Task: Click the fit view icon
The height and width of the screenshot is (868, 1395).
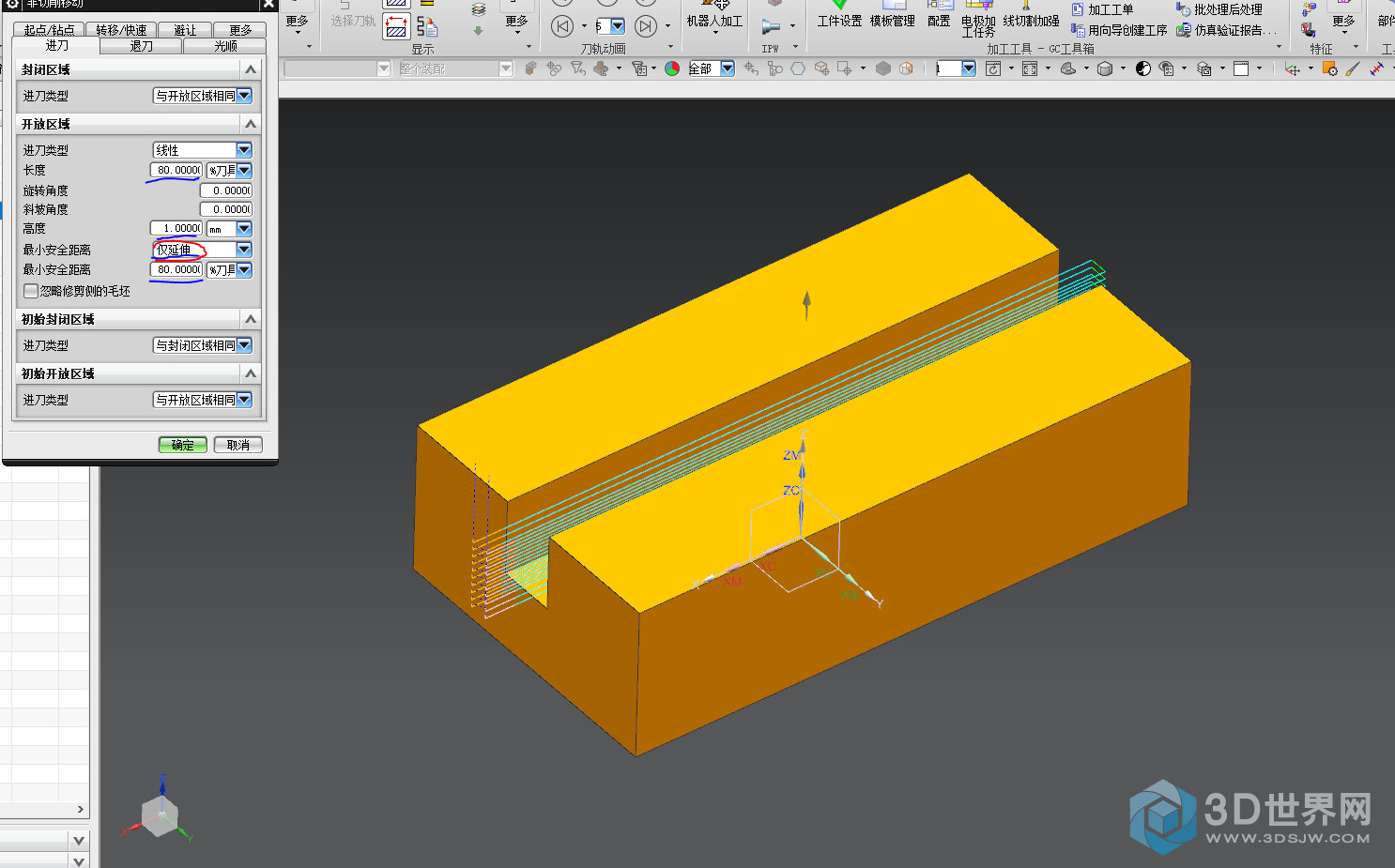Action: click(x=1030, y=69)
